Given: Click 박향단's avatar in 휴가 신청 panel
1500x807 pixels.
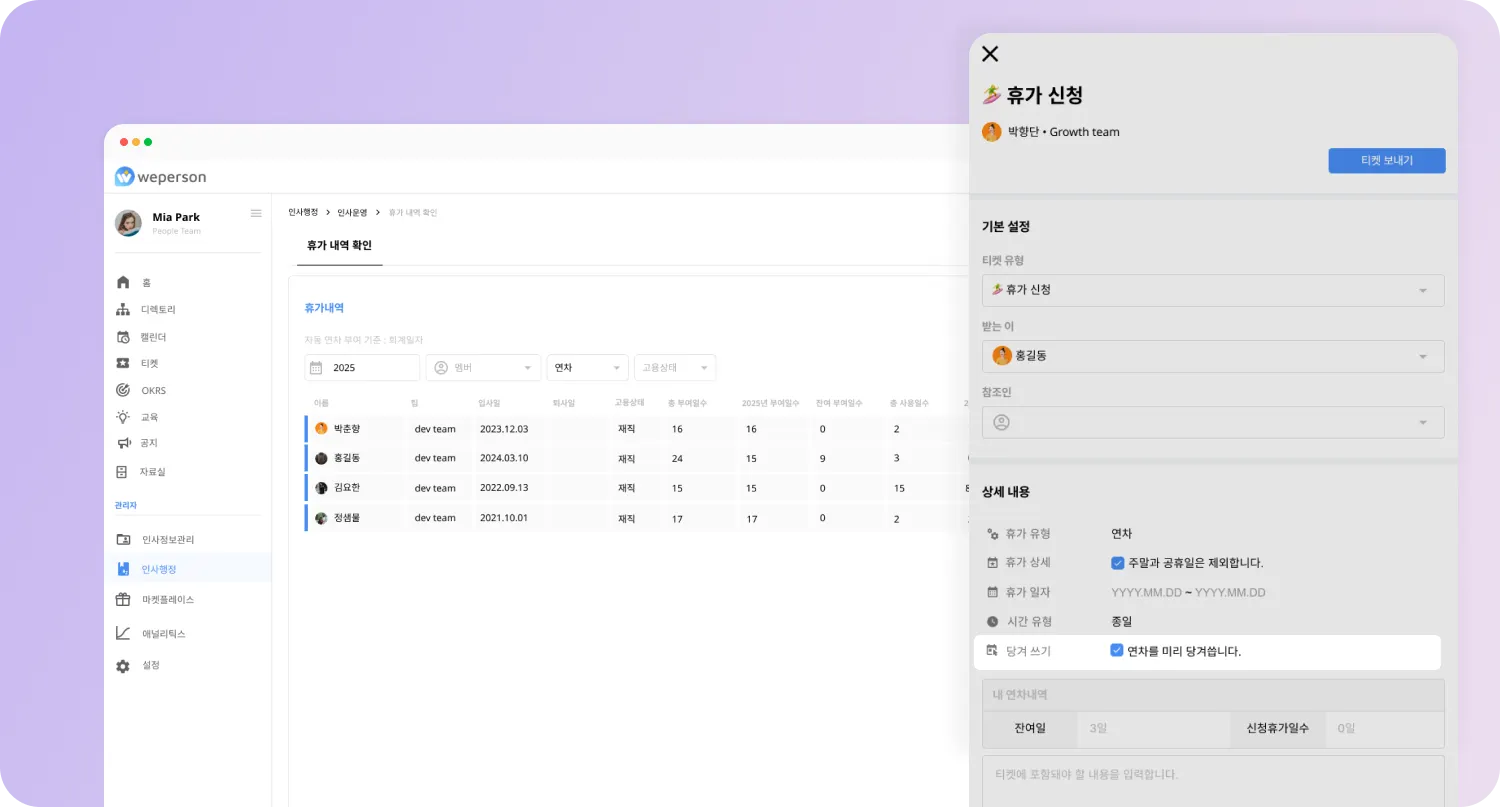Looking at the screenshot, I should point(992,132).
